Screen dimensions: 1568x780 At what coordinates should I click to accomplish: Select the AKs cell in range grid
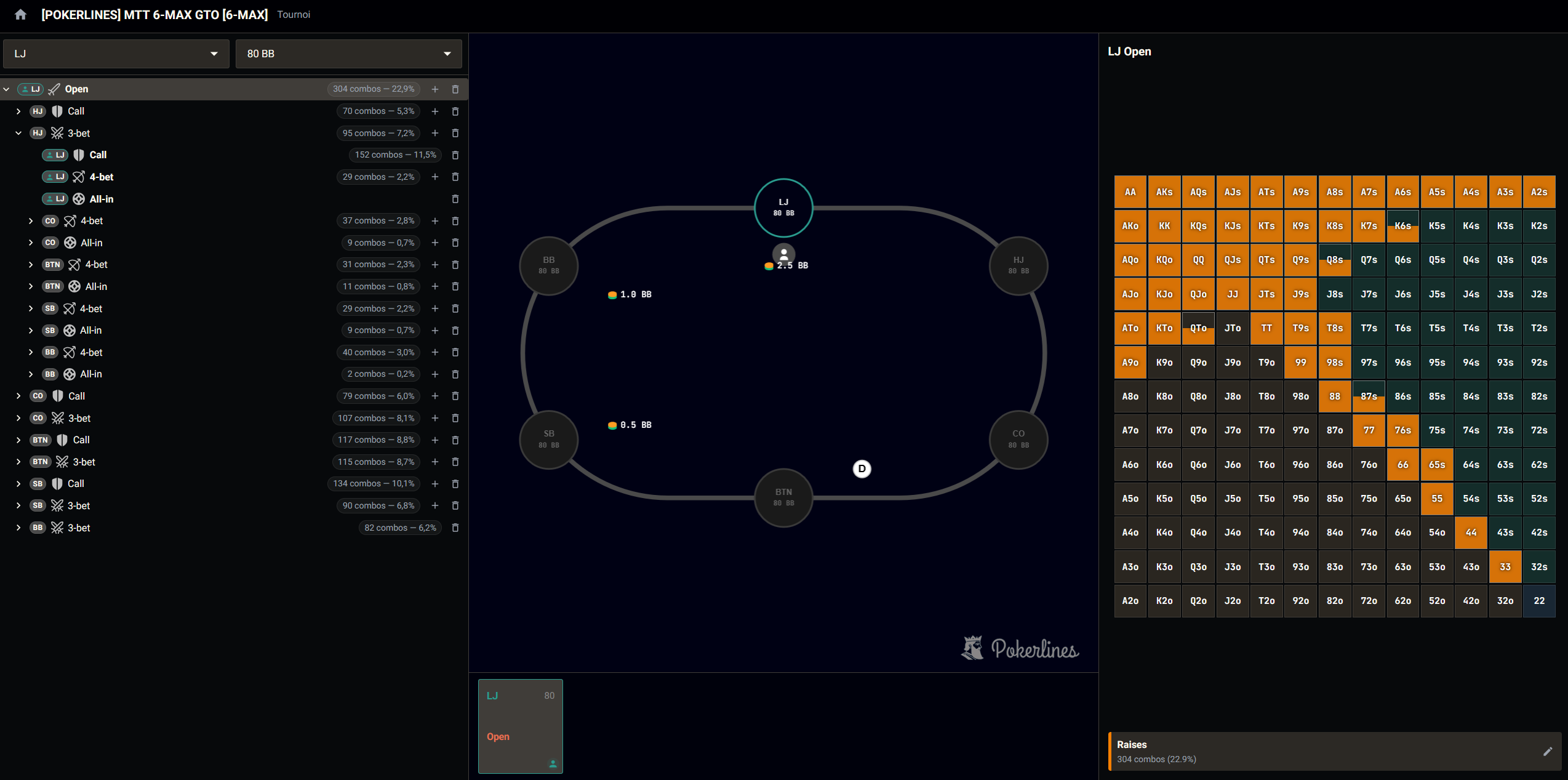click(1164, 192)
